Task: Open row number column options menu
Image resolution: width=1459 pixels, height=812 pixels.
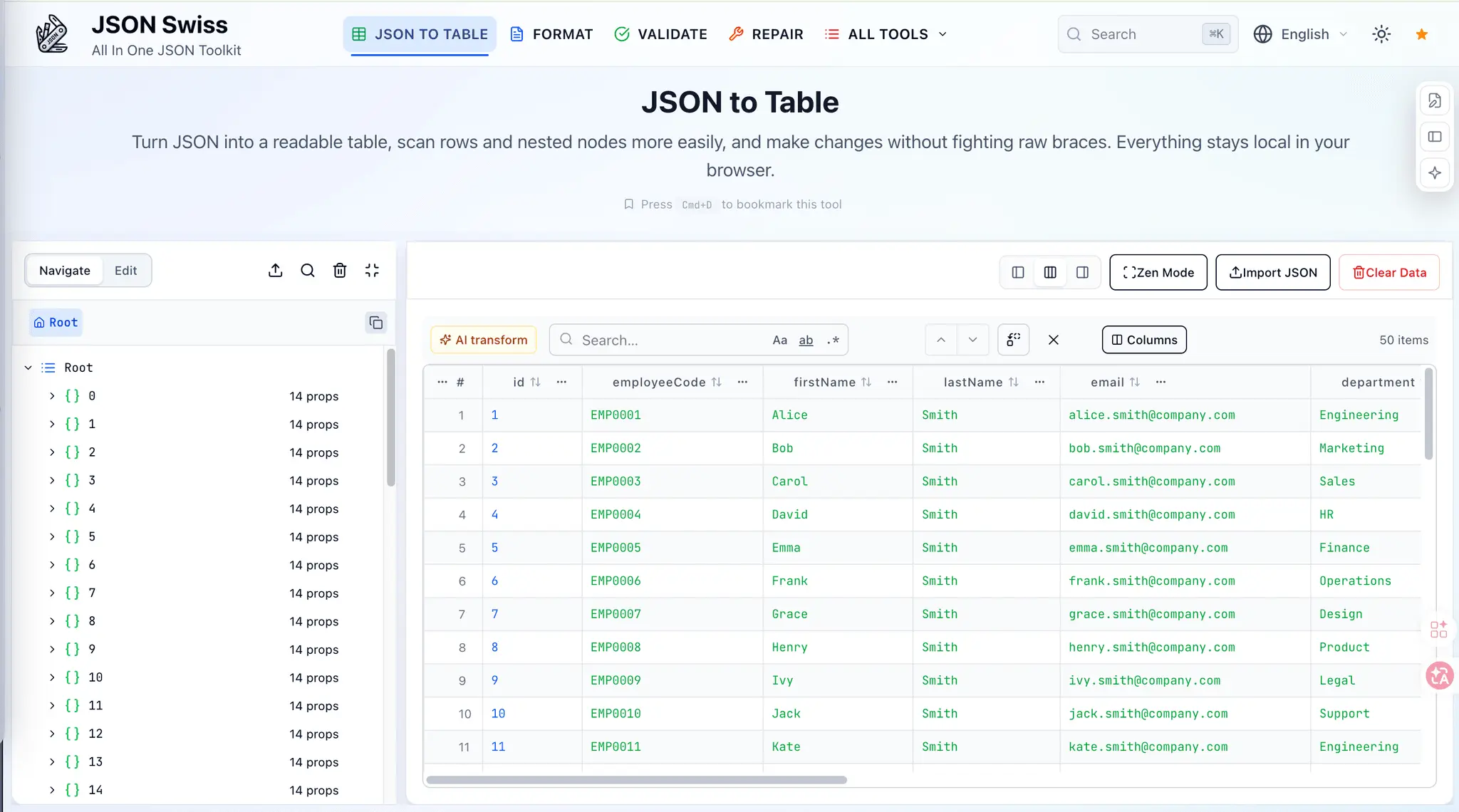Action: 442,382
